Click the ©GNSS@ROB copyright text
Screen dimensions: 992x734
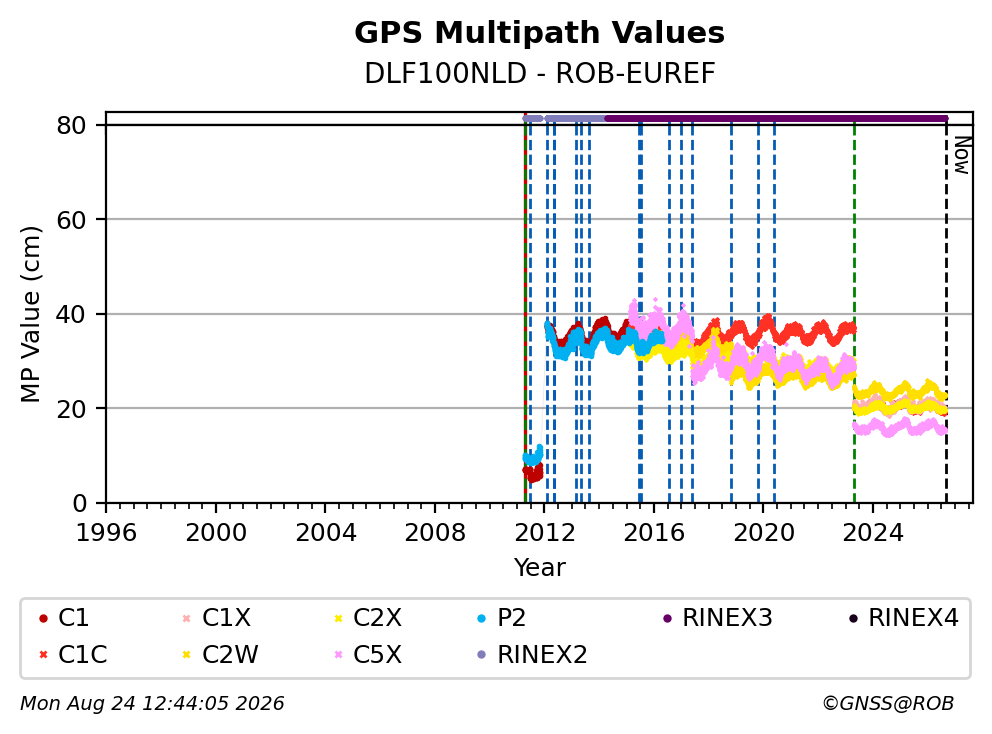(888, 704)
